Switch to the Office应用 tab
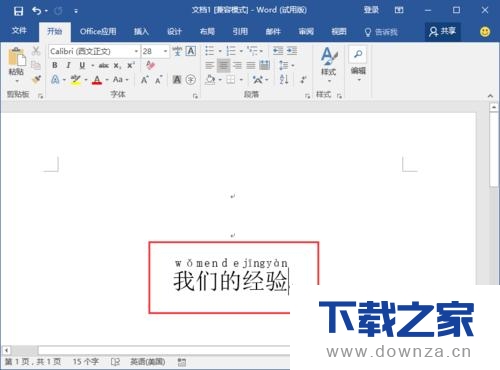This screenshot has width=500, height=370. tap(98, 32)
